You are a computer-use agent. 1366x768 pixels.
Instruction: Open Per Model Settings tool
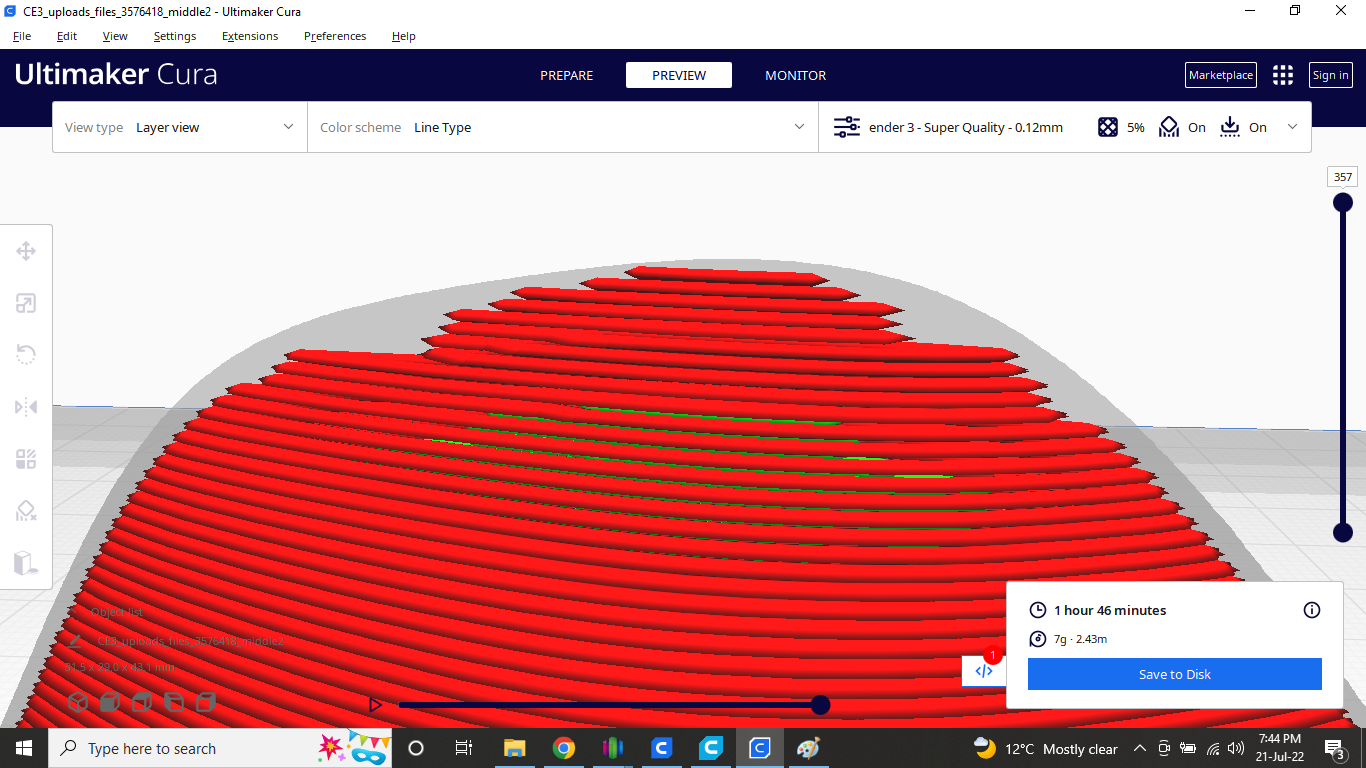(x=26, y=459)
